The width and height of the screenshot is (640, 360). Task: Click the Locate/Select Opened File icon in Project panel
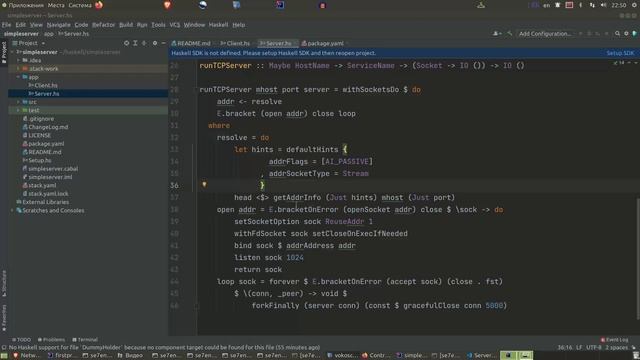127,43
